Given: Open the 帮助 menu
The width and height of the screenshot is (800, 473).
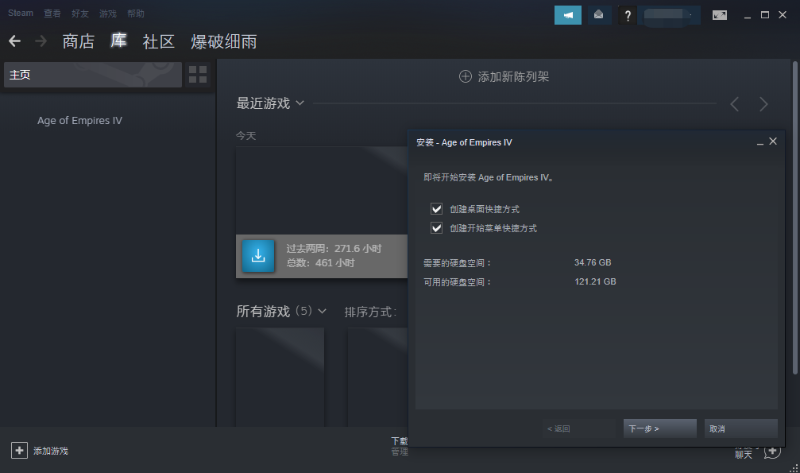Looking at the screenshot, I should [x=136, y=13].
